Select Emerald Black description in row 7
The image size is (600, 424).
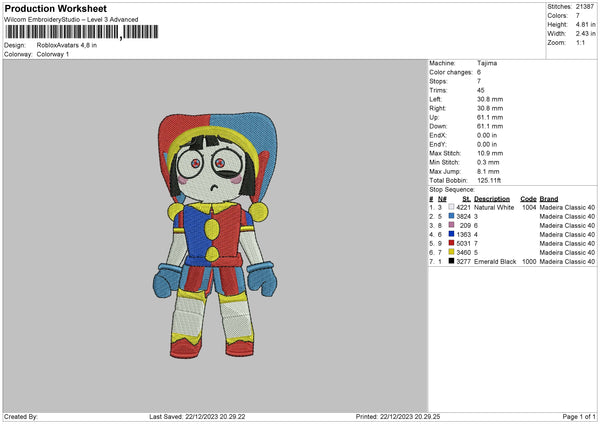click(x=495, y=261)
